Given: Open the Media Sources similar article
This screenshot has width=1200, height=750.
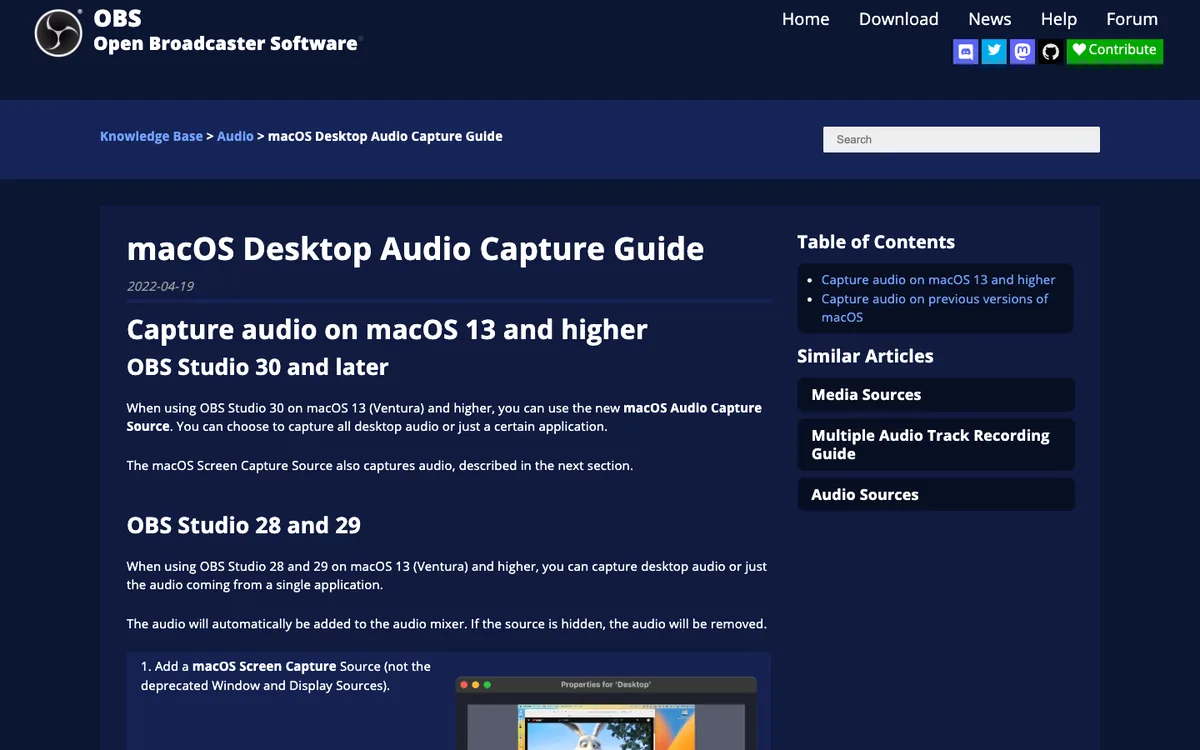Looking at the screenshot, I should 936,395.
